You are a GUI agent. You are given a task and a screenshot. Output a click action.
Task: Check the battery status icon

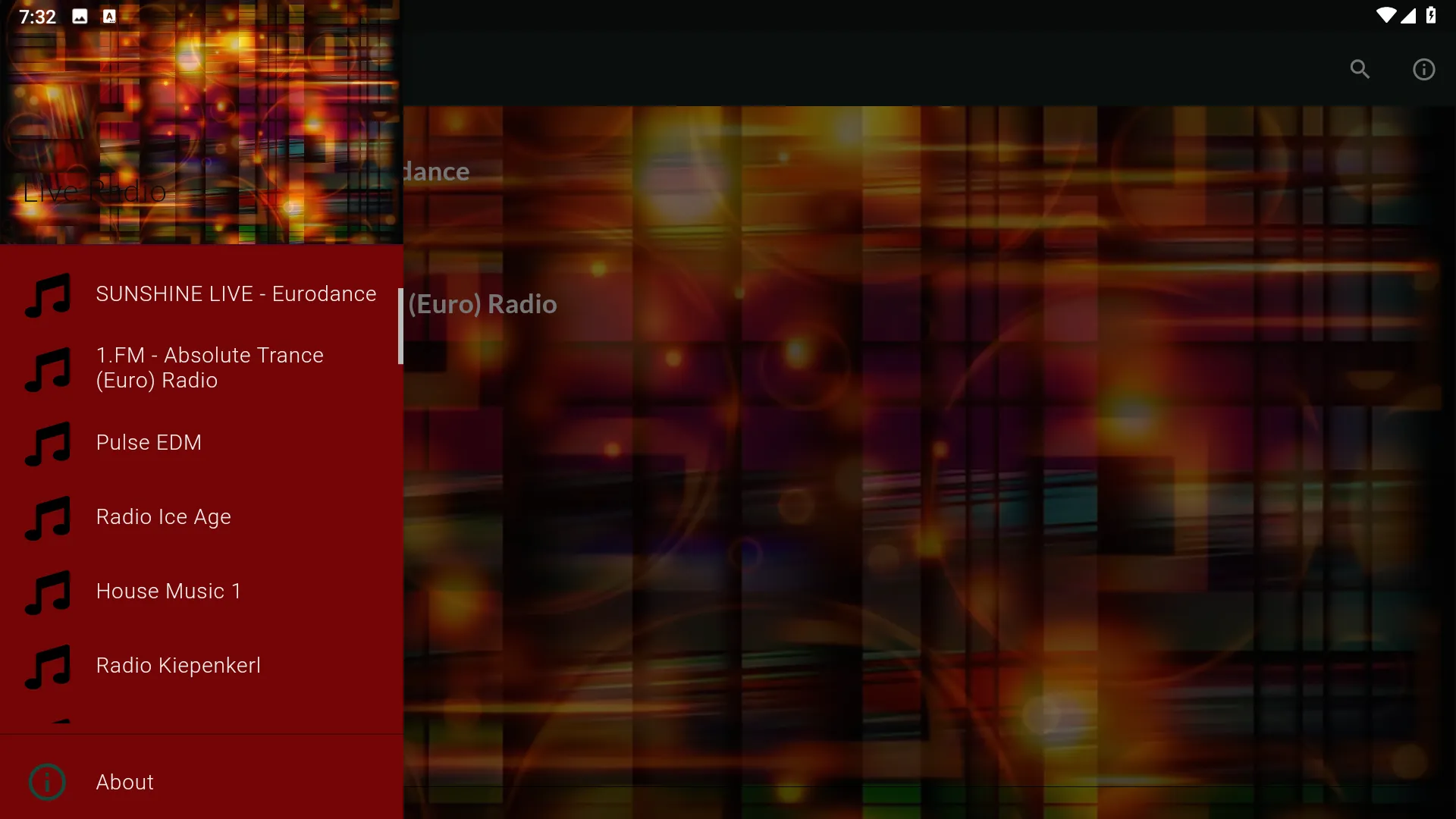click(1431, 16)
